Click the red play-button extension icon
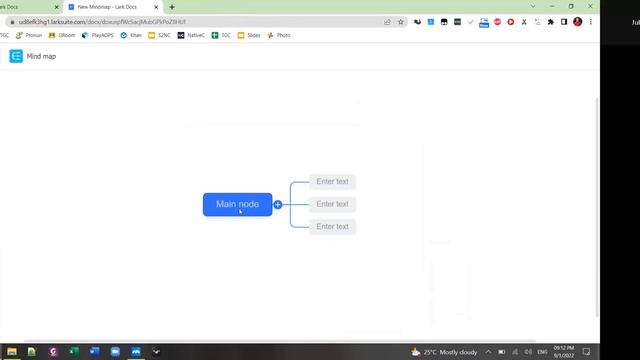640x360 pixels. 511,22
